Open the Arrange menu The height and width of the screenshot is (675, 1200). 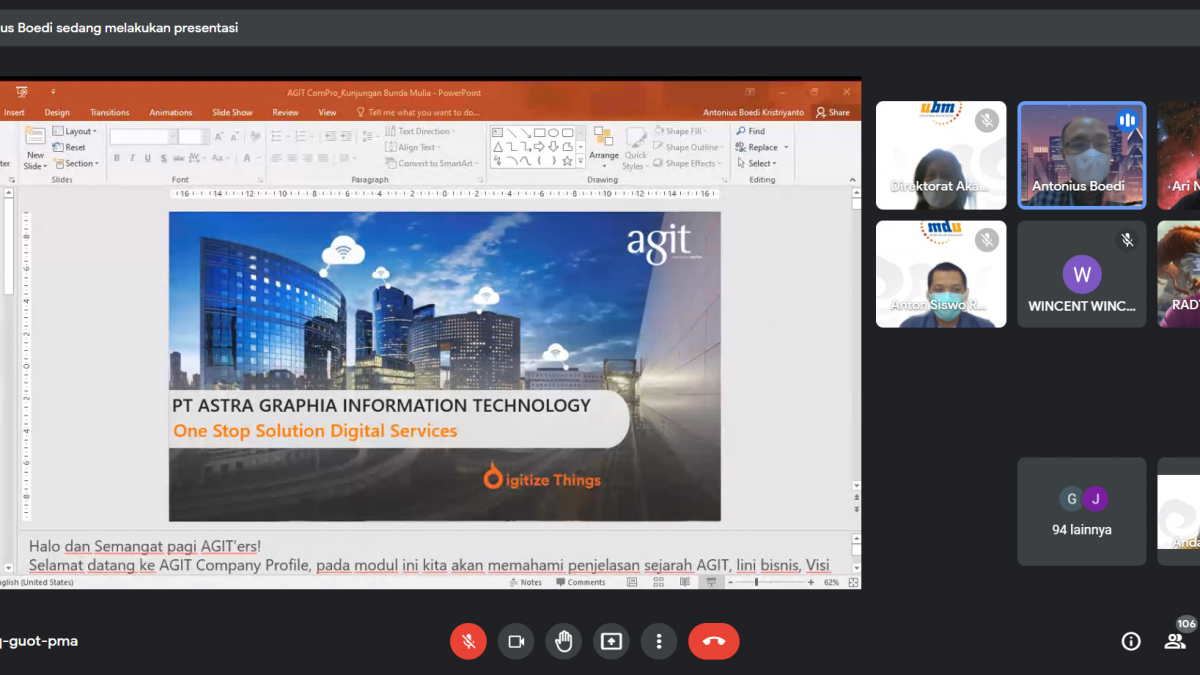[604, 148]
